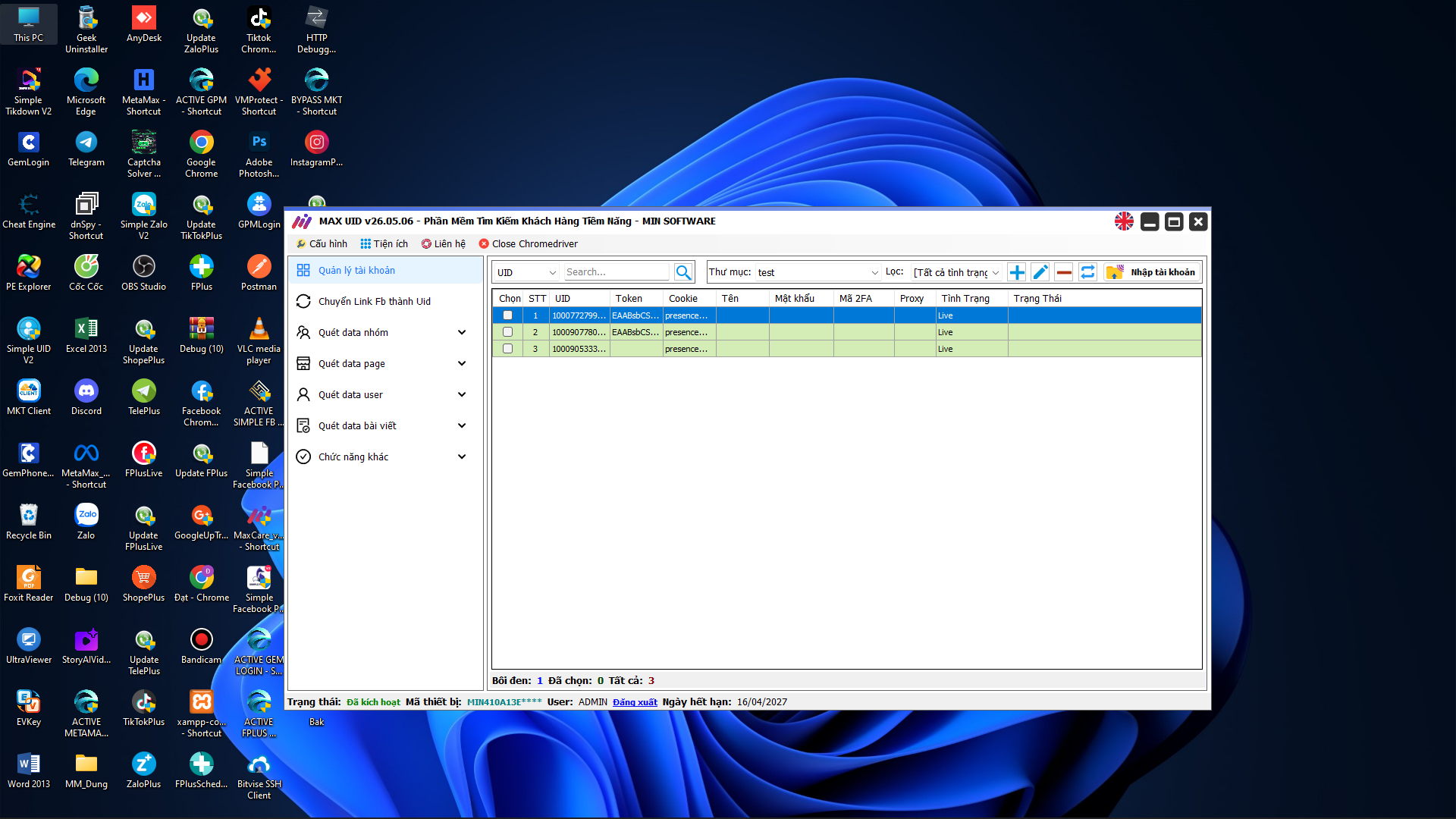Select Foxit Reader desktop icon

tap(29, 584)
